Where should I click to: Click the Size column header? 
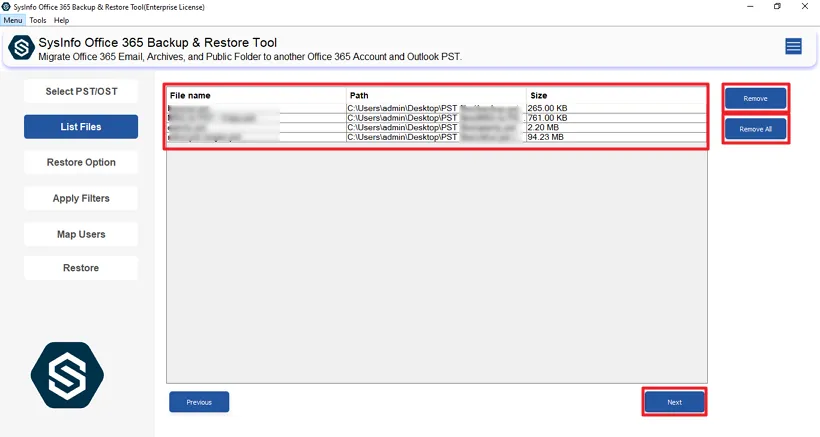click(x=616, y=95)
